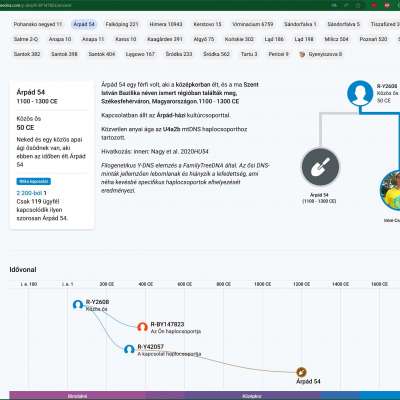Click the icon beside the Gyenyszova 8 chip
The width and height of the screenshot is (400, 400).
click(x=302, y=54)
